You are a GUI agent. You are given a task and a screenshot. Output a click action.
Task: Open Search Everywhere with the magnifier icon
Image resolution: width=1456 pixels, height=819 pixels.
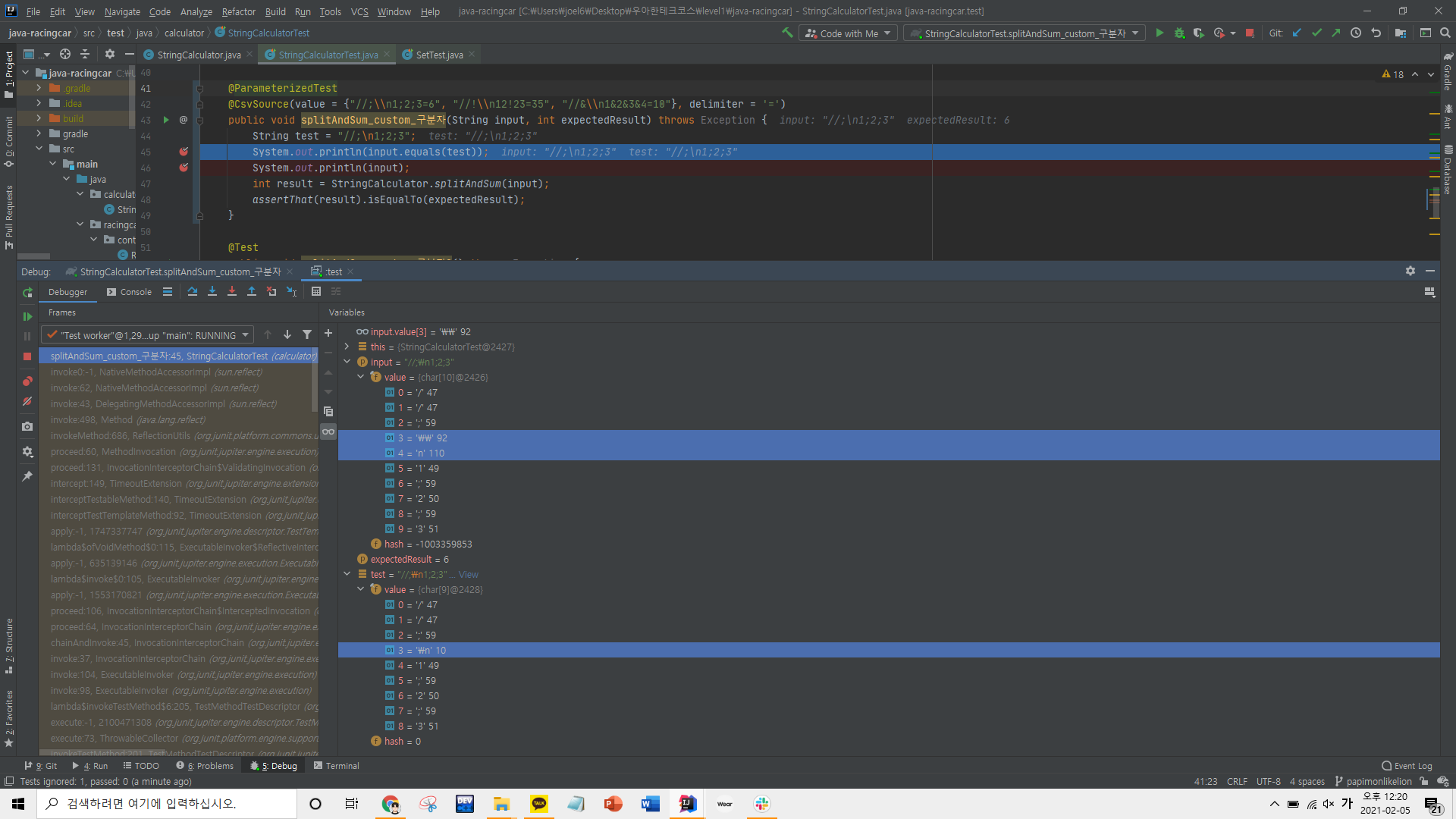coord(1445,33)
